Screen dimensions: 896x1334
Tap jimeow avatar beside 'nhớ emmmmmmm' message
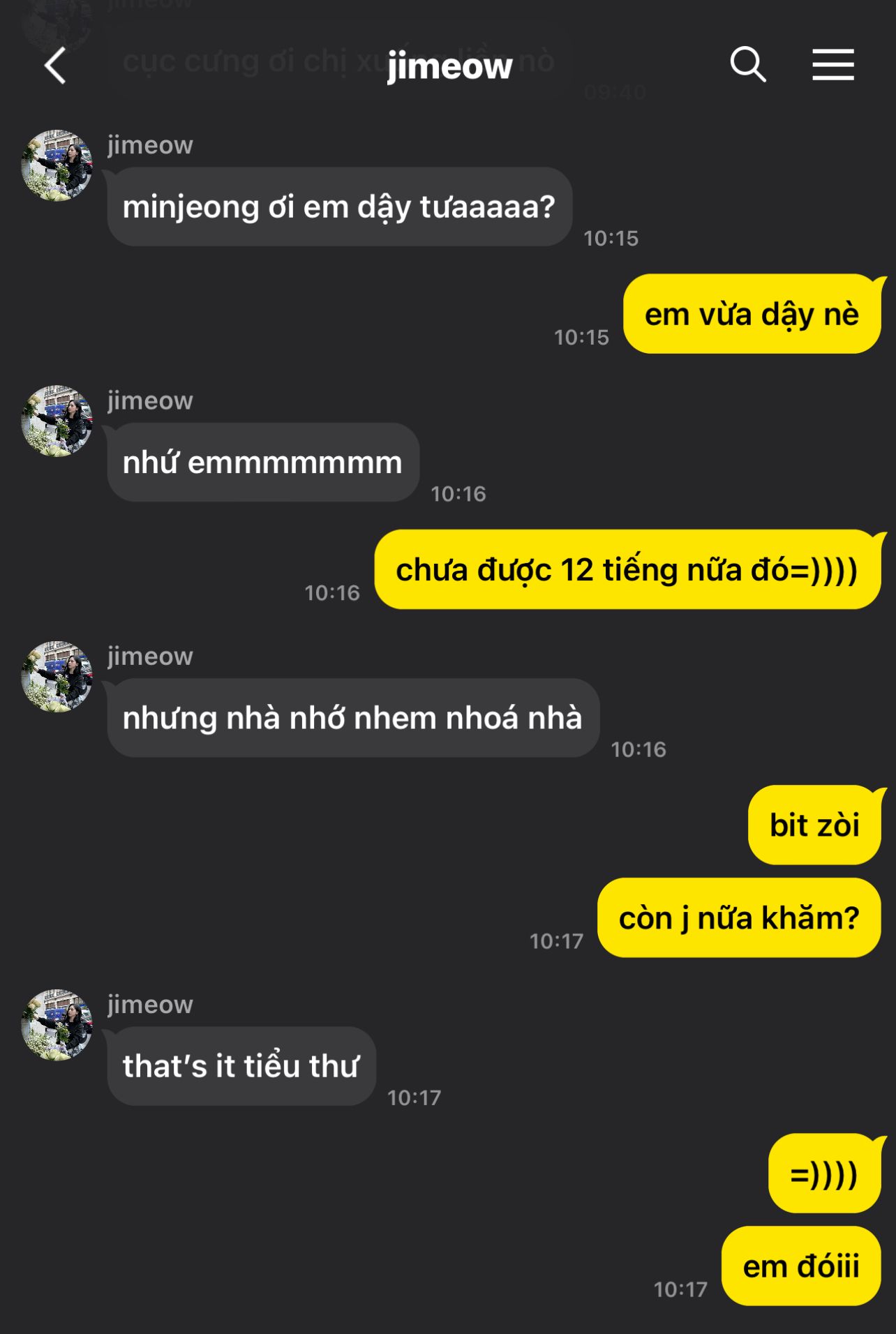point(57,421)
